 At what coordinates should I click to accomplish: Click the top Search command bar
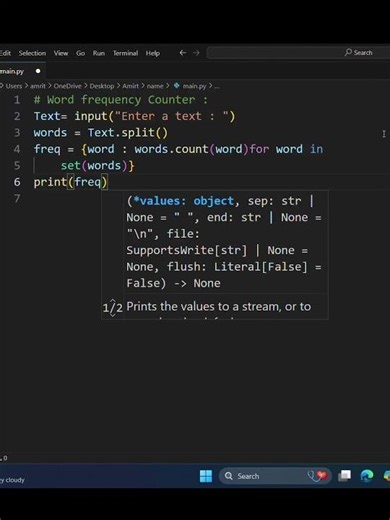(x=298, y=53)
